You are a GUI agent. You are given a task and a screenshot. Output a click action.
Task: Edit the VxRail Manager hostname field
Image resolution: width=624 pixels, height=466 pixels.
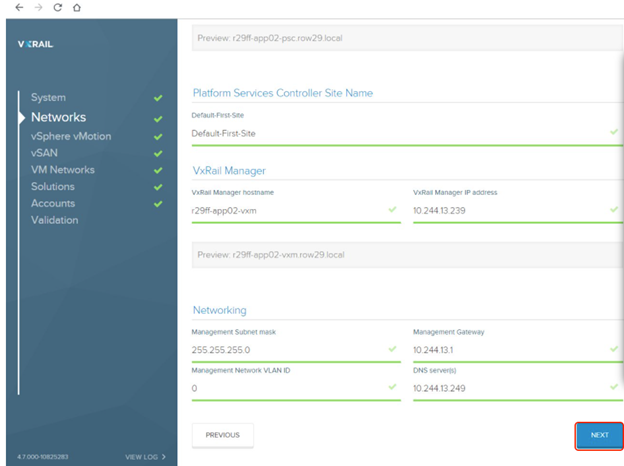pyautogui.click(x=296, y=211)
